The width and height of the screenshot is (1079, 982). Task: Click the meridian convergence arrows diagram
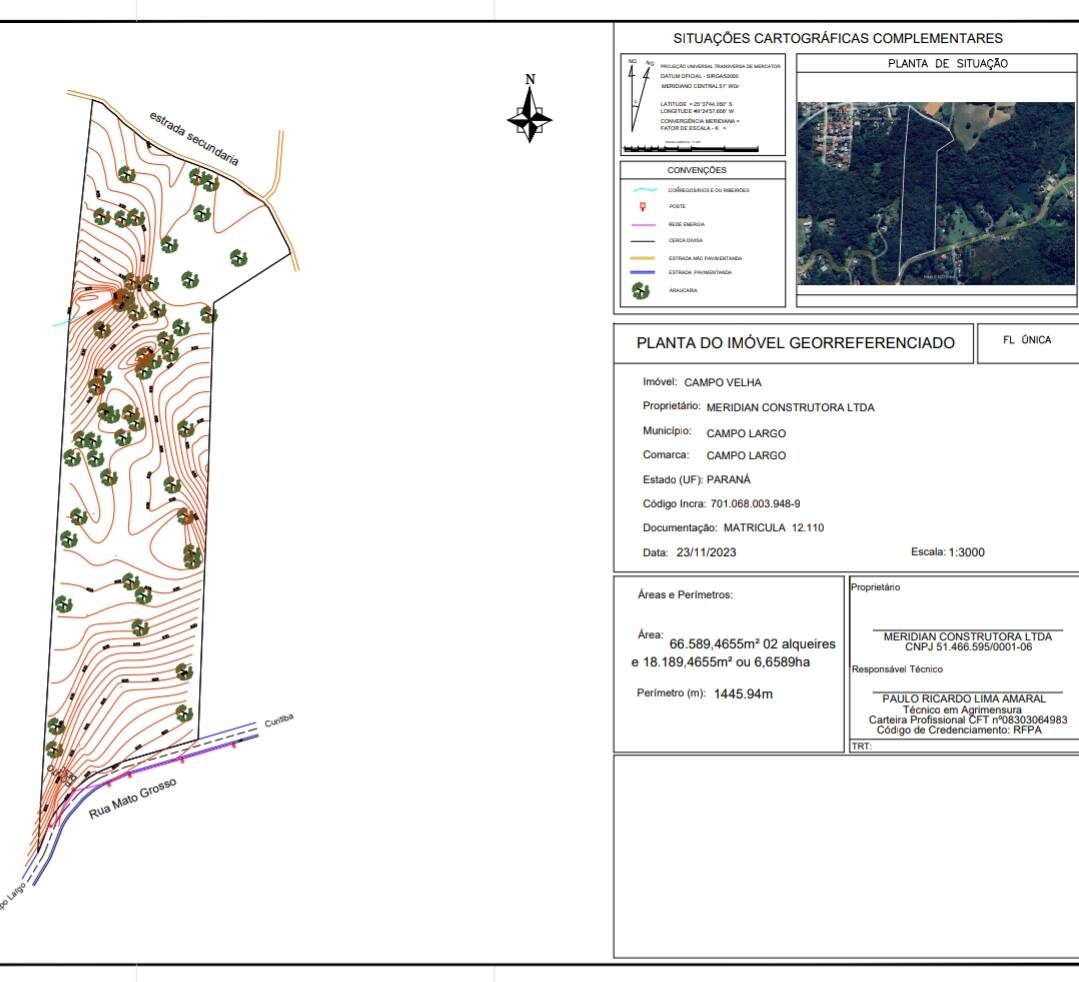coord(639,95)
